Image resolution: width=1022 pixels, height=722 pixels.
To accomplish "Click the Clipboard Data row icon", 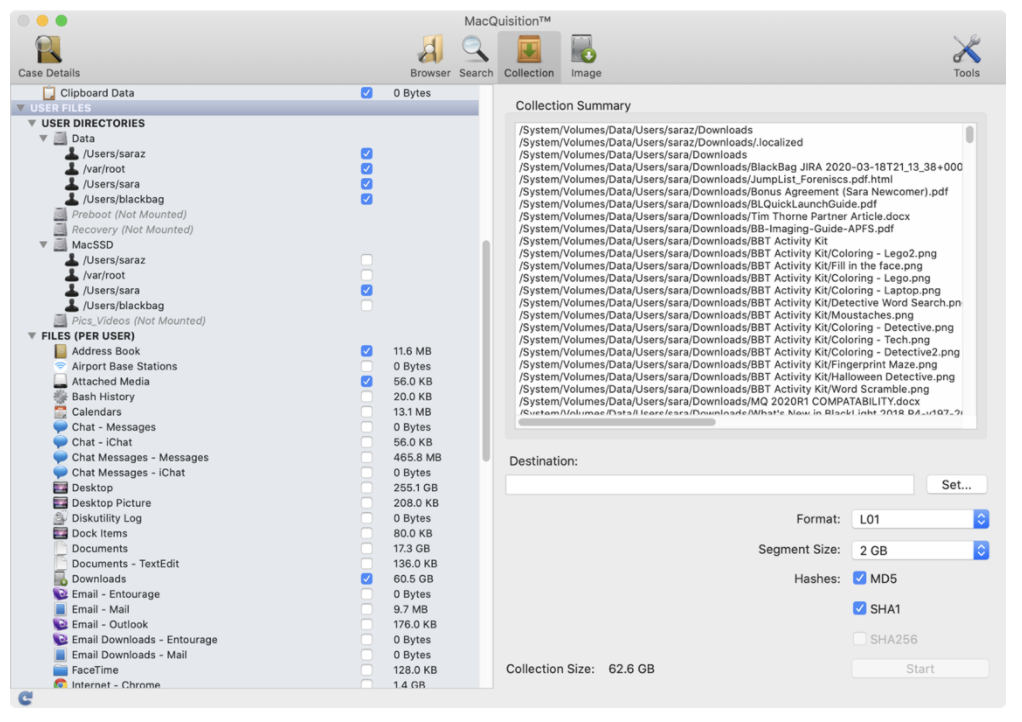I will tap(49, 93).
